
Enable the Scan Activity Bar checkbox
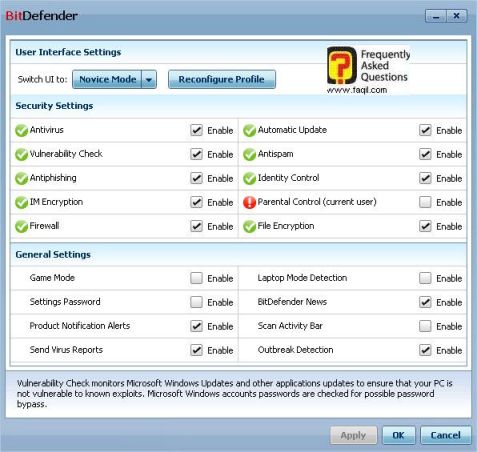[x=425, y=326]
